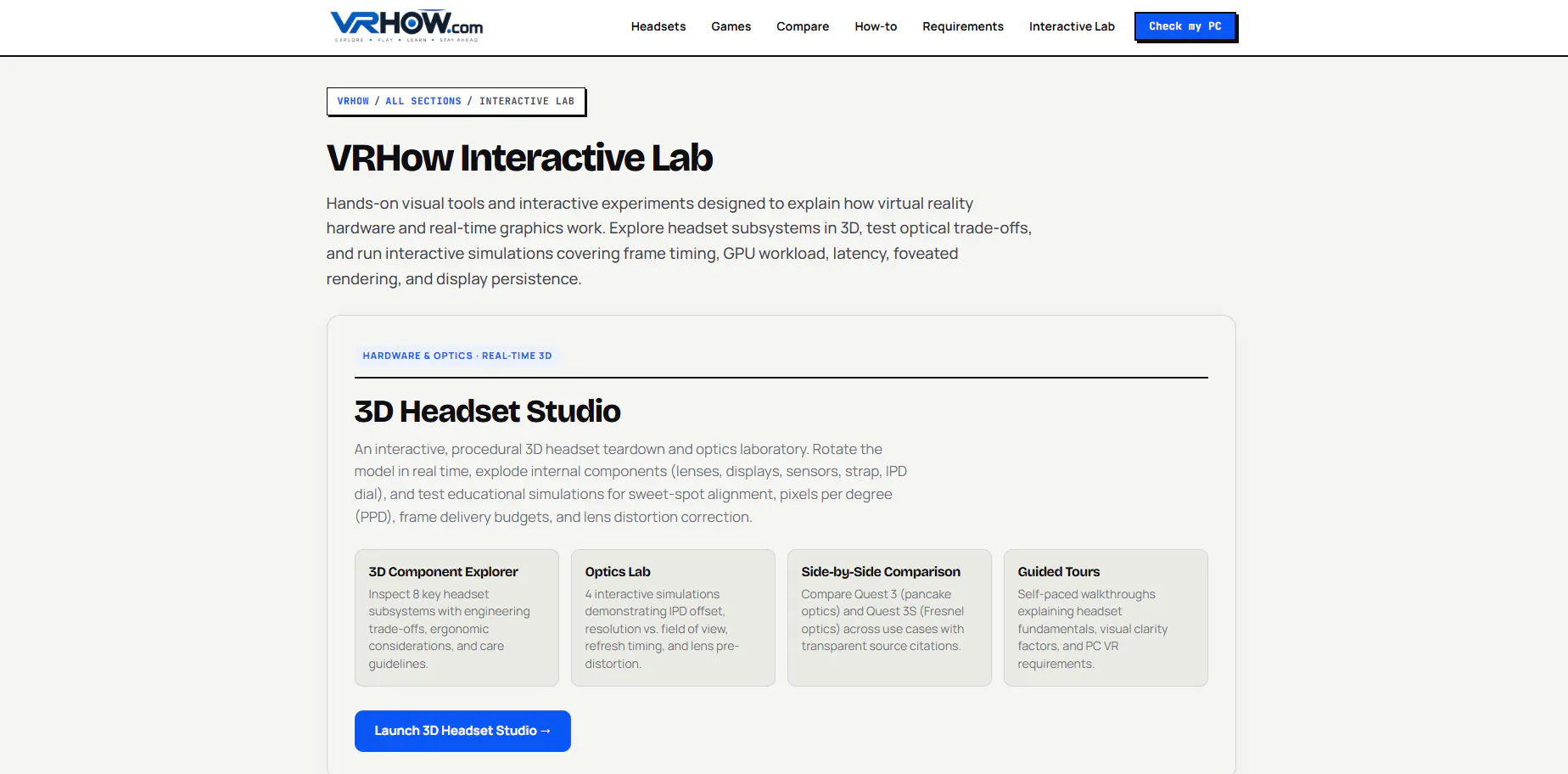Follow the VRHOW breadcrumb link
Viewport: 1568px width, 774px height.
pyautogui.click(x=353, y=101)
